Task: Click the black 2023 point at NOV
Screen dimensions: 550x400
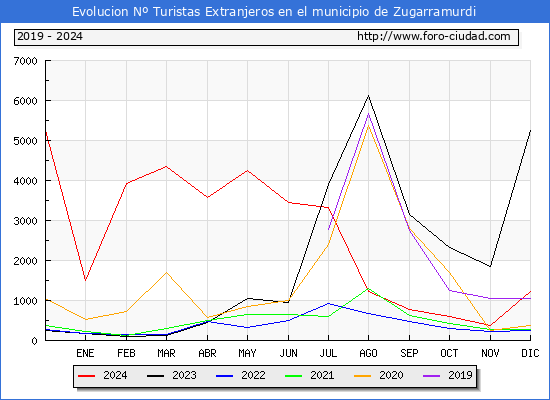Action: [490, 266]
